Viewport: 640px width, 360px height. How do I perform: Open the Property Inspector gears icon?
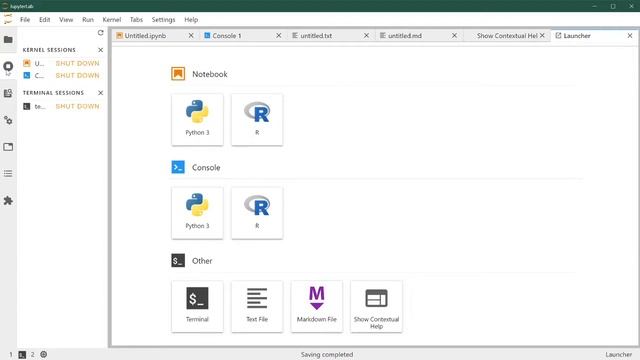click(x=8, y=120)
